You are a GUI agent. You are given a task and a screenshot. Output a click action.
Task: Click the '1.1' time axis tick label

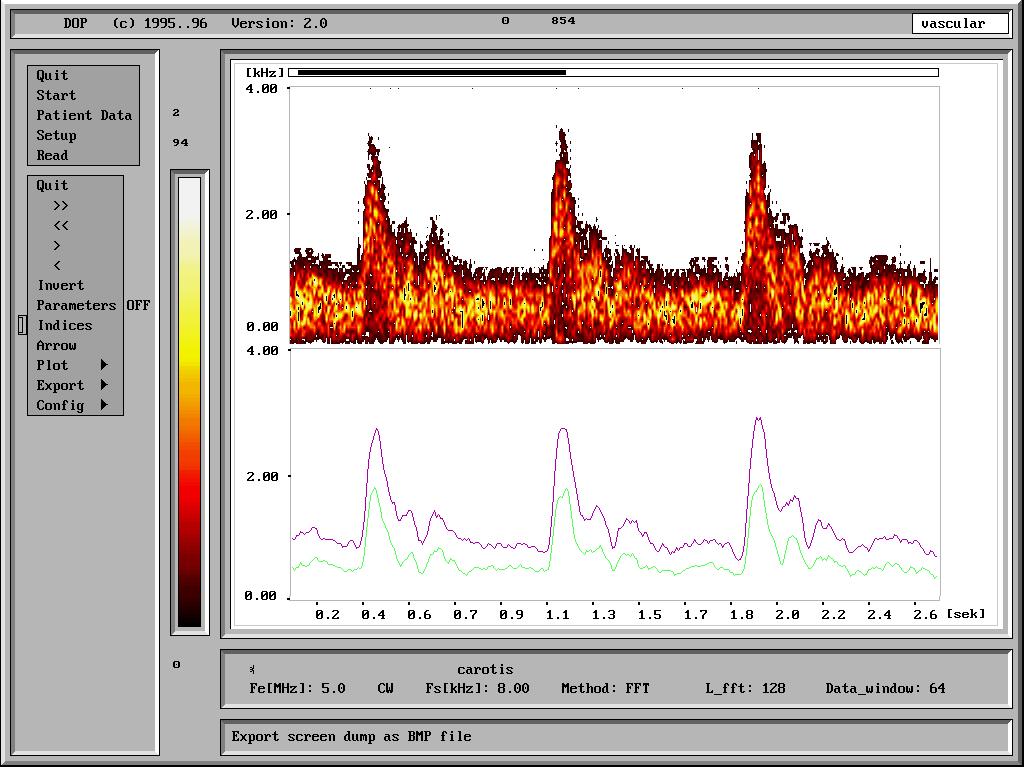coord(557,615)
